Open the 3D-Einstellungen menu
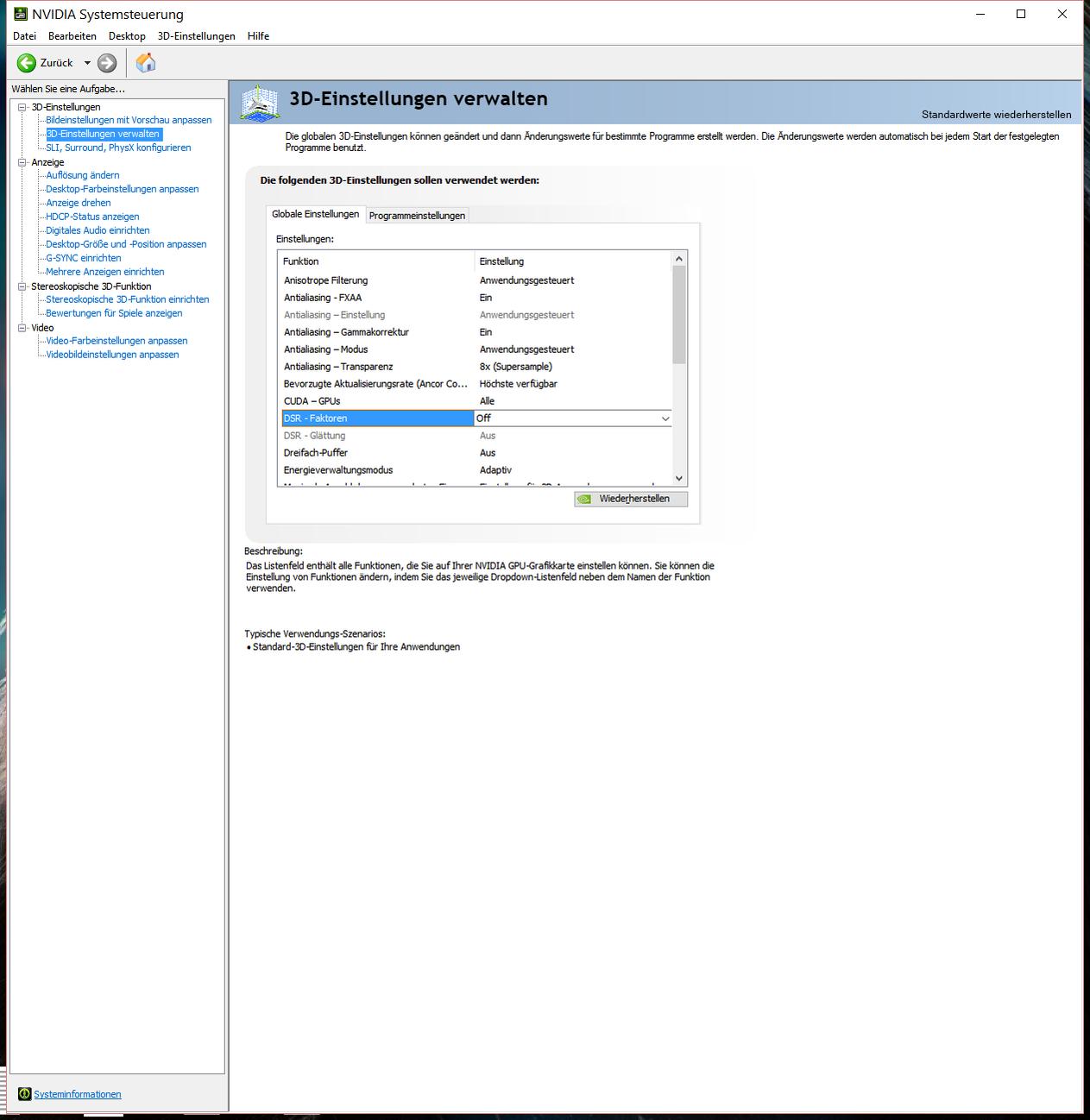The width and height of the screenshot is (1090, 1120). tap(197, 36)
